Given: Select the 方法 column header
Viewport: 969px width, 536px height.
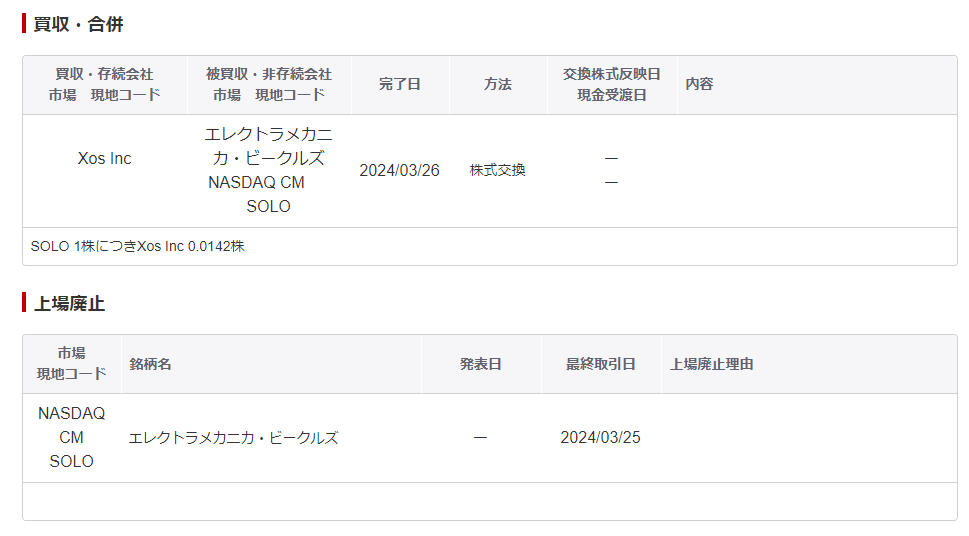Looking at the screenshot, I should coord(497,84).
